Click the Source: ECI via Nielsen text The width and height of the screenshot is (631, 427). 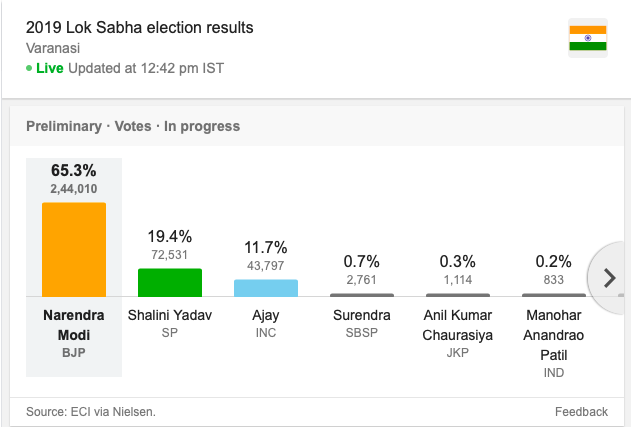[91, 412]
